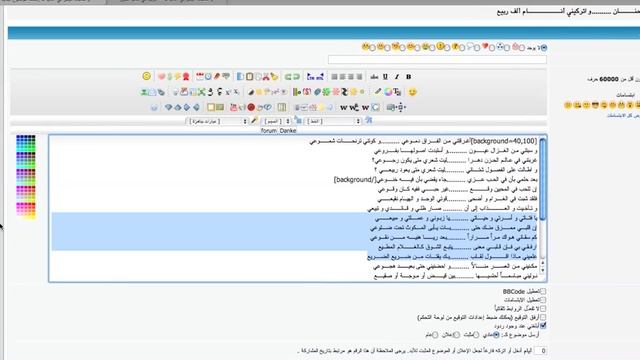
Task: Toggle bold formatting in editor toolbar
Action: 409,76
